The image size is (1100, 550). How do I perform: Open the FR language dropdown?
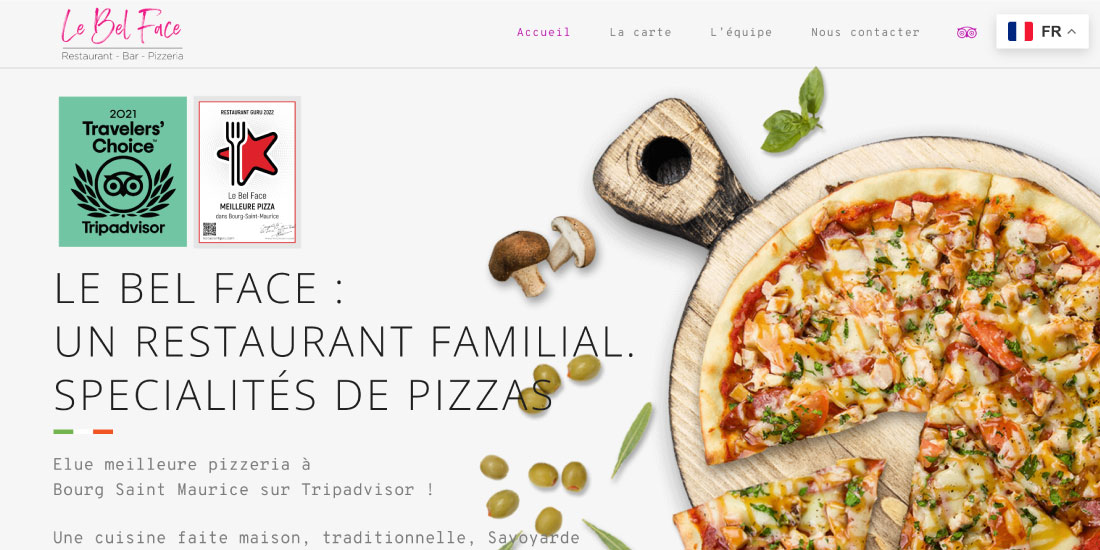(x=1042, y=32)
